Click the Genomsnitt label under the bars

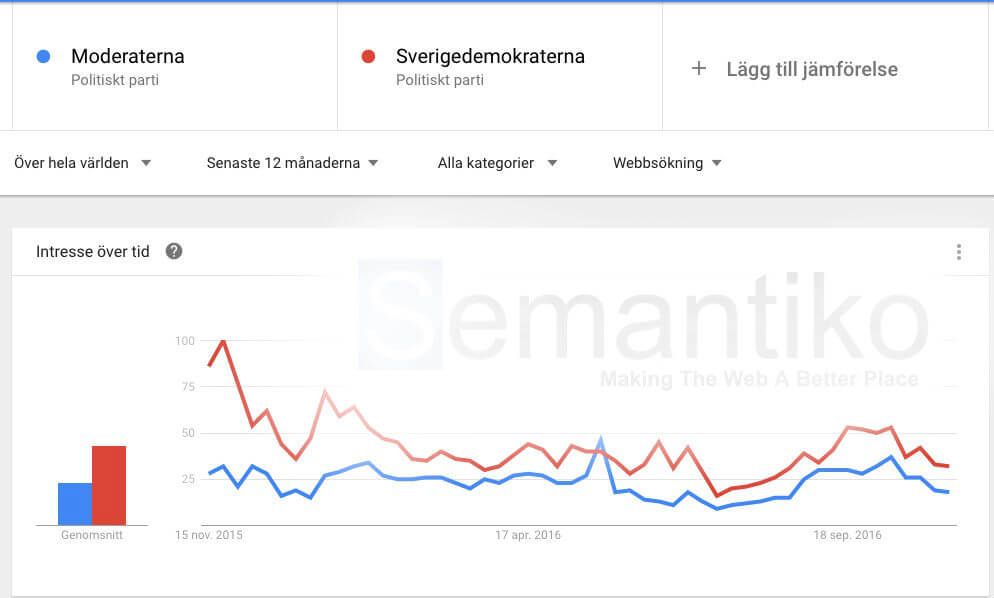click(92, 535)
